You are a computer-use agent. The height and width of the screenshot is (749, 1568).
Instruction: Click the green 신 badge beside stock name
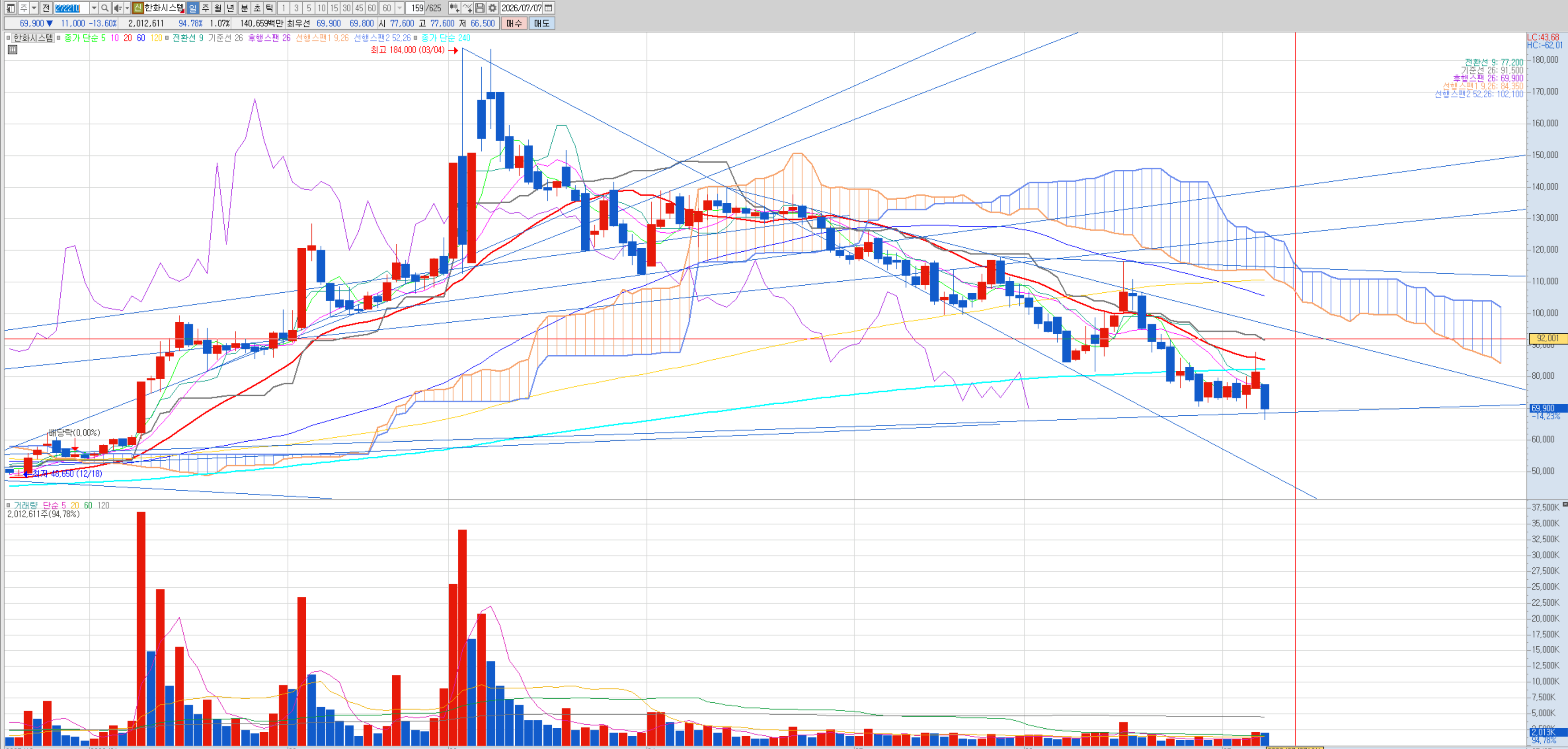point(137,8)
